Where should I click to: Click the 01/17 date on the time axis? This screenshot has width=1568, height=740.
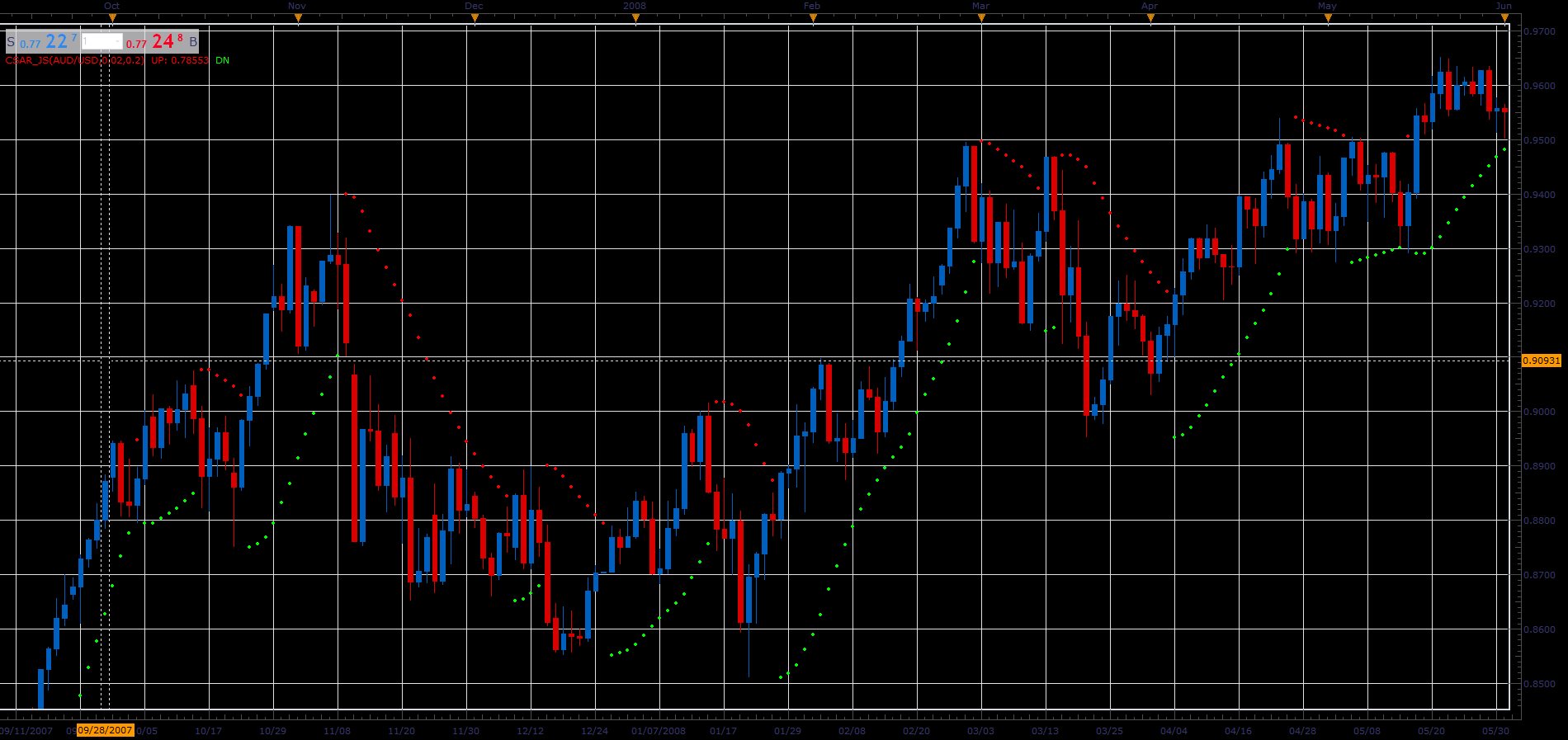[723, 731]
